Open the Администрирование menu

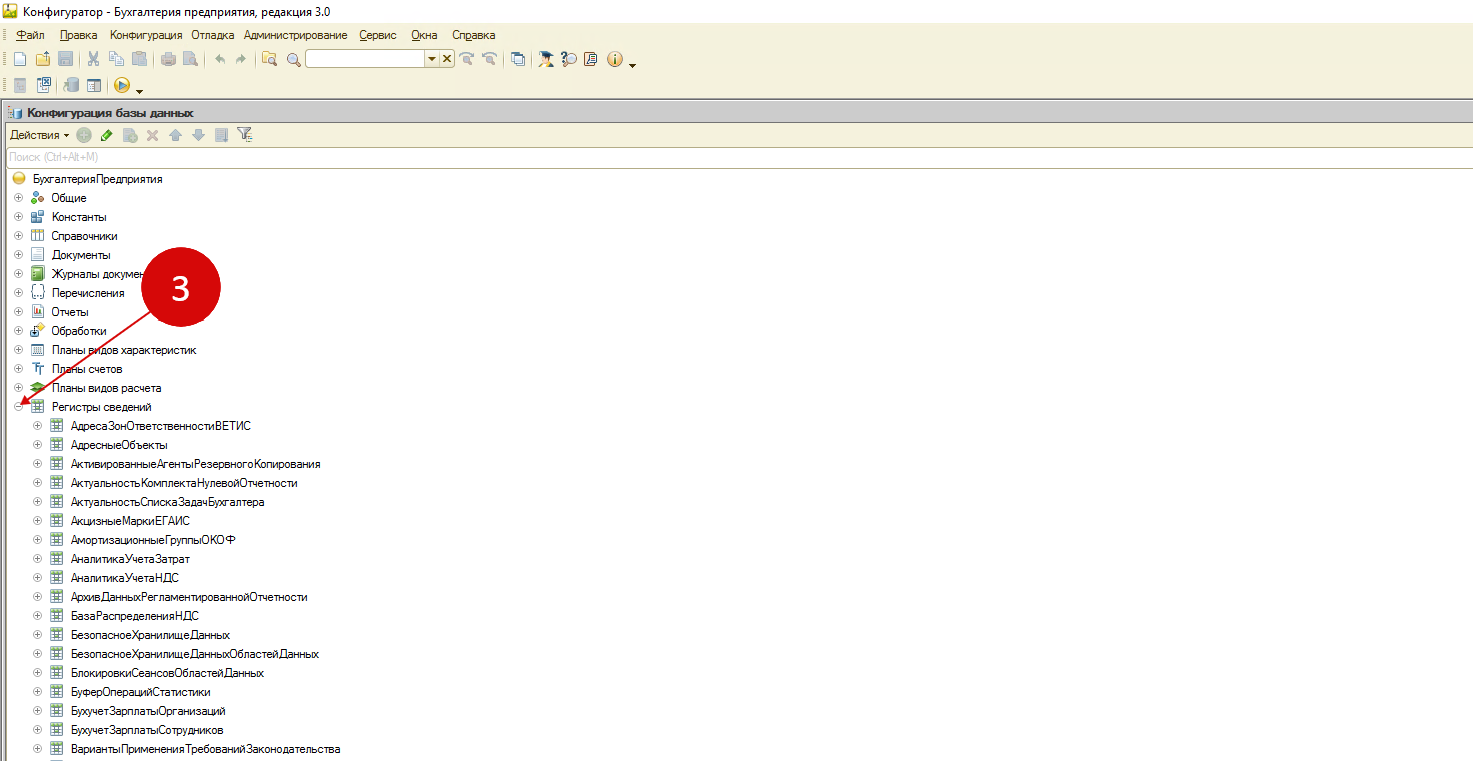[296, 35]
